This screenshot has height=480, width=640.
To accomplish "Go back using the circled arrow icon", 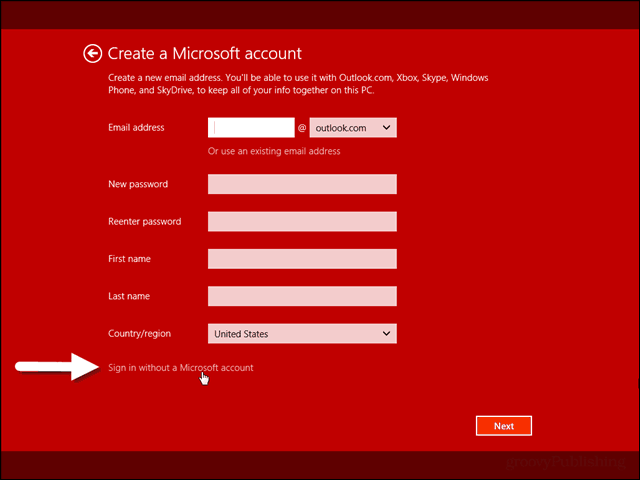I will (93, 53).
